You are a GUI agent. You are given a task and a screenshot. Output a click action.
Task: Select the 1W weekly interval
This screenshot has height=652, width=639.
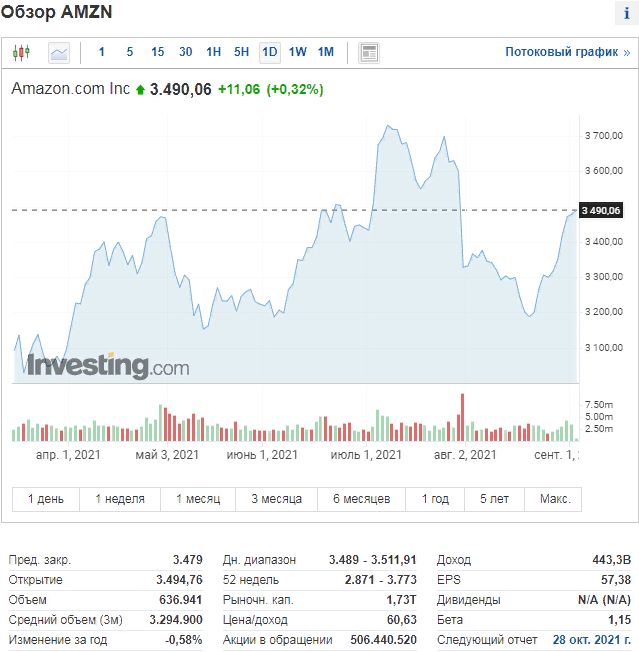(298, 52)
